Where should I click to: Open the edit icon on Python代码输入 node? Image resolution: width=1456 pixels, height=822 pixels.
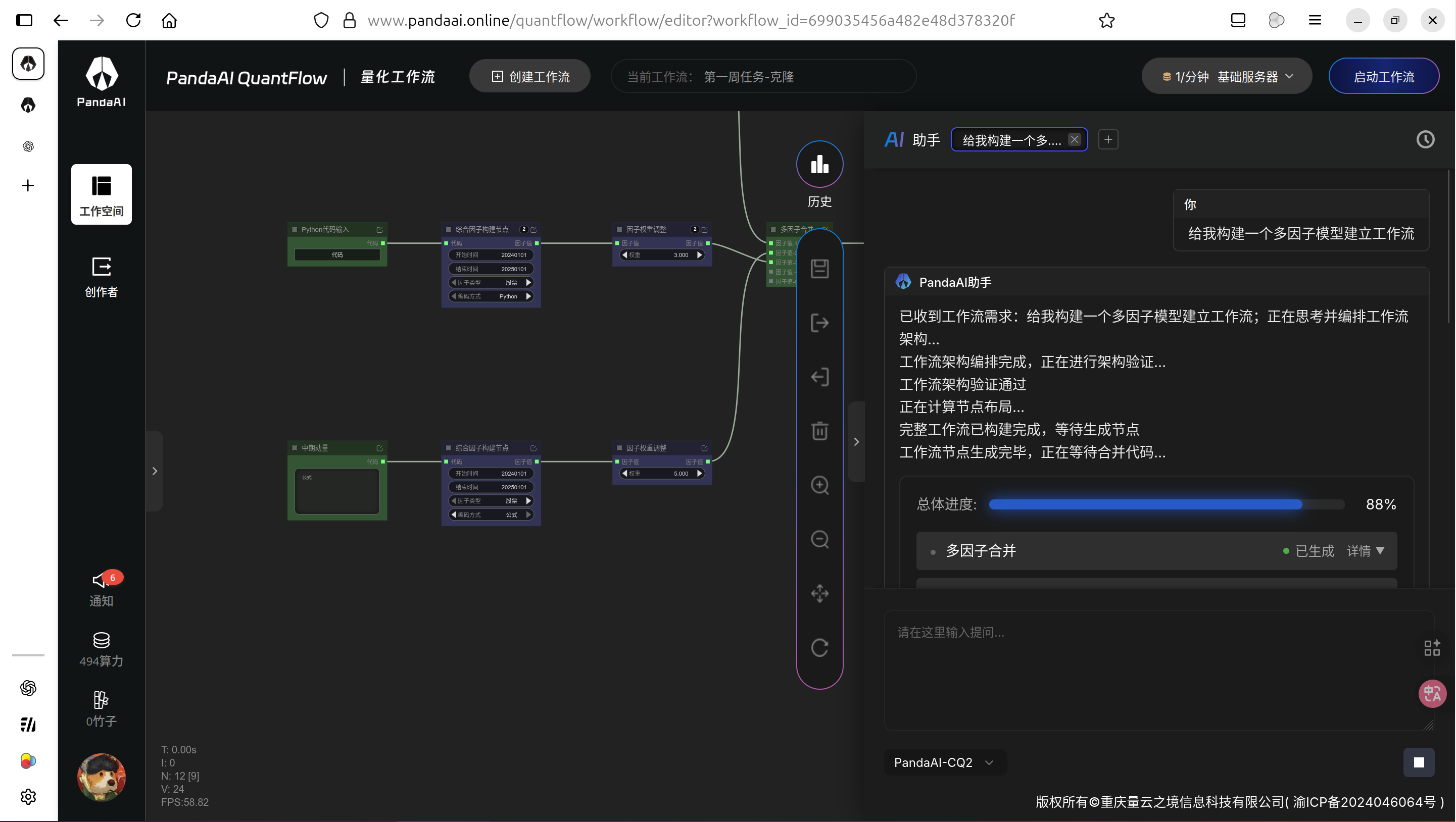379,229
